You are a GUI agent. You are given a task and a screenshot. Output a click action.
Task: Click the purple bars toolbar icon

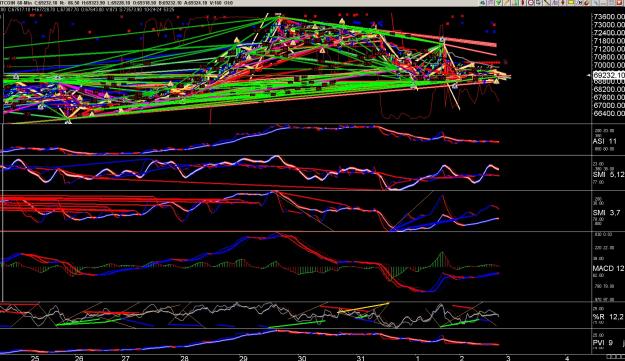pyautogui.click(x=554, y=2)
